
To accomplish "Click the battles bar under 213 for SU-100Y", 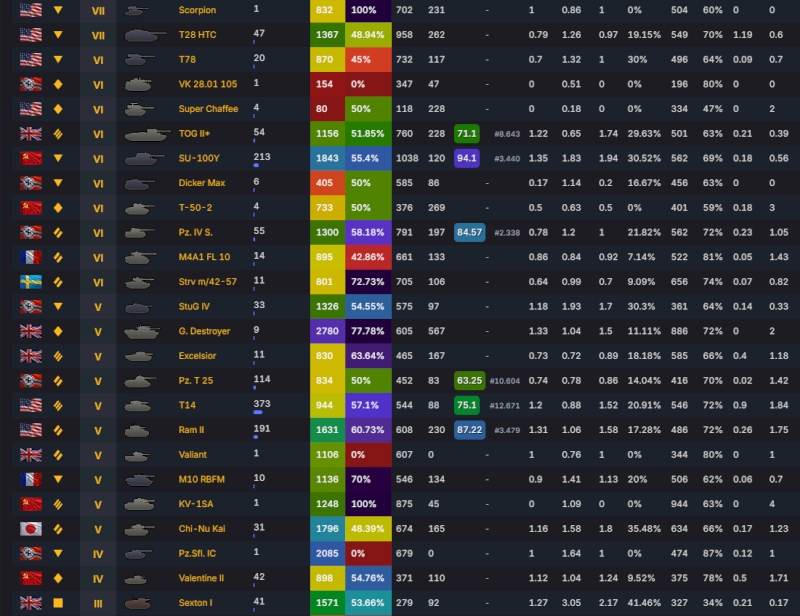I will pos(256,165).
